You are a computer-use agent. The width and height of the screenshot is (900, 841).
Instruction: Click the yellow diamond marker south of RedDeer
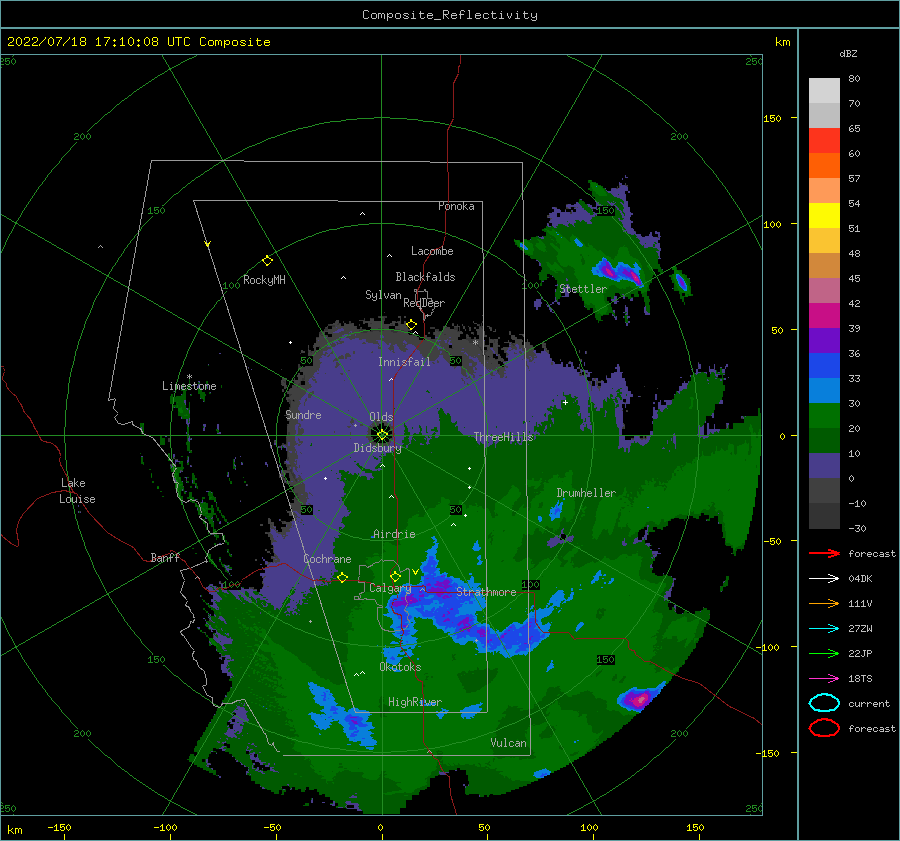[x=411, y=325]
